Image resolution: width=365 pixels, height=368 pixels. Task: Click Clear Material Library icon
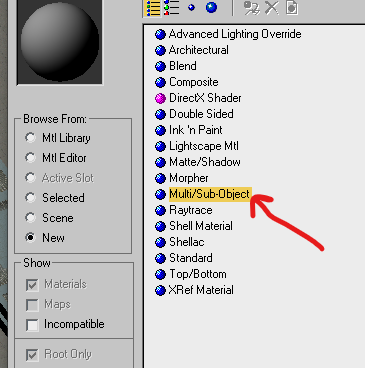pos(292,8)
